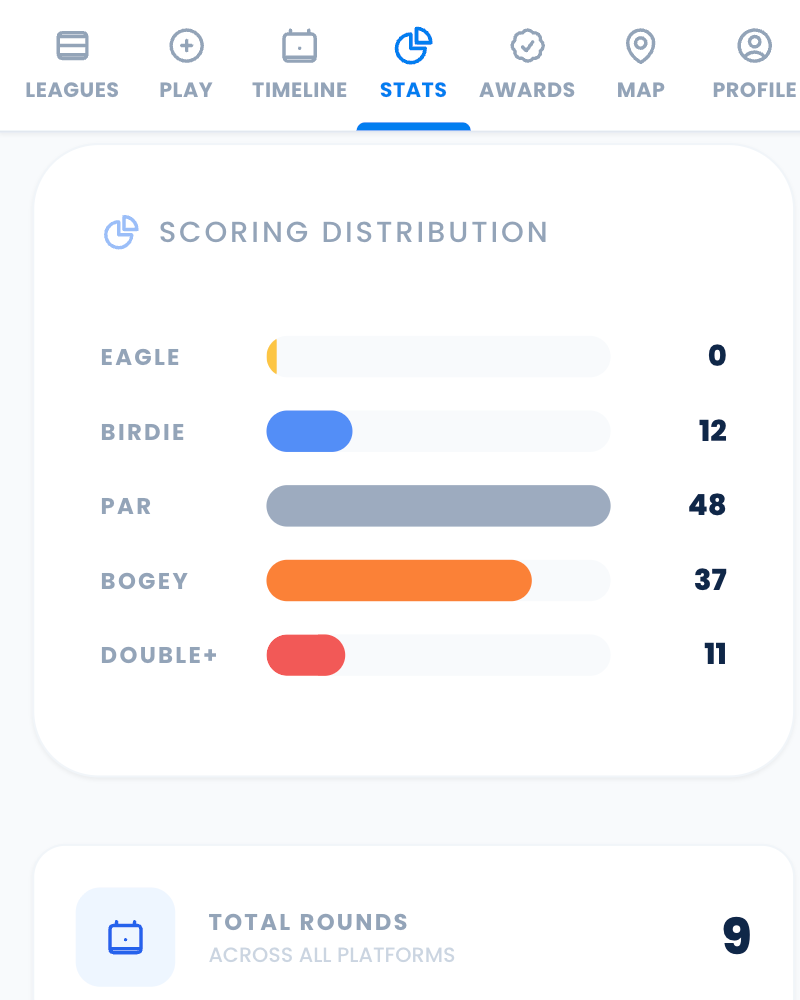
Task: Select the Bogey orange bar
Action: [x=399, y=580]
